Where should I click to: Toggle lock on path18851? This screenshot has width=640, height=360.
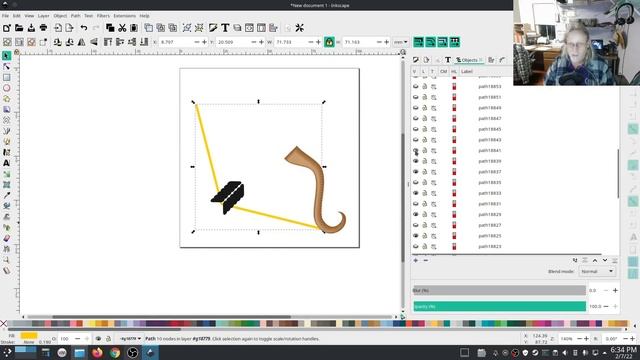pyautogui.click(x=424, y=97)
